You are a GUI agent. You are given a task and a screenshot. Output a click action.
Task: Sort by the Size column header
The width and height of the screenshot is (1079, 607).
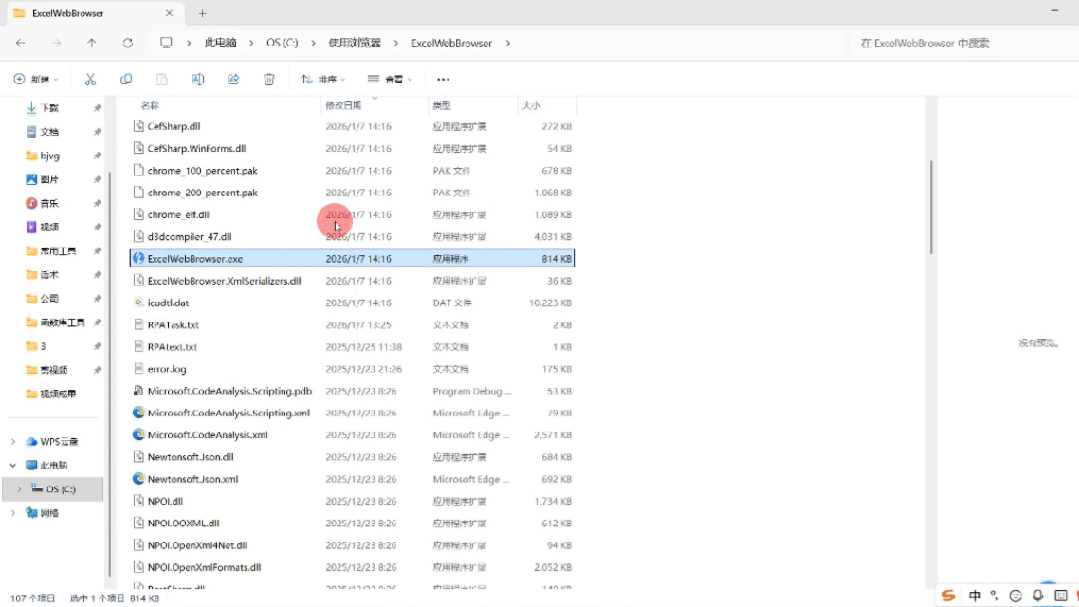[531, 105]
